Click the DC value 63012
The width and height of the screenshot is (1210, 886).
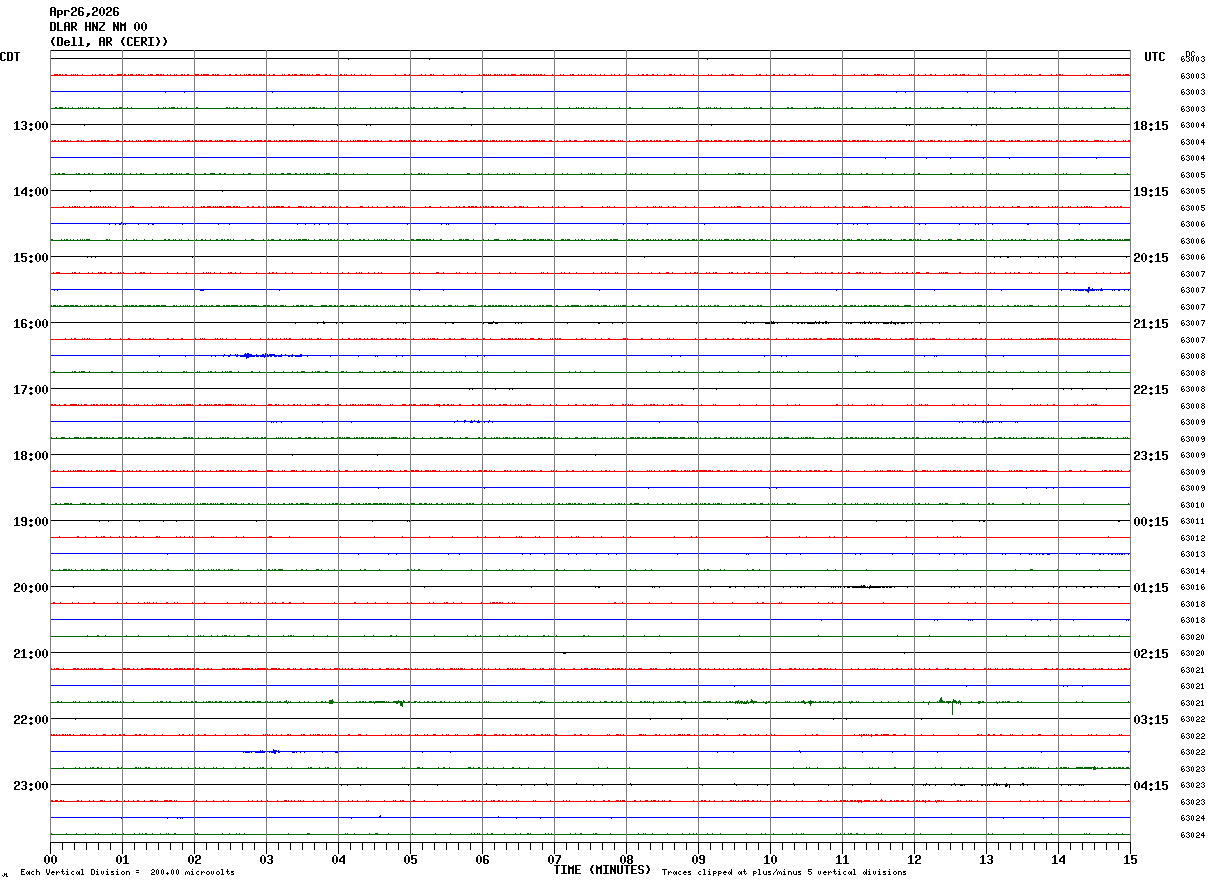click(x=1192, y=538)
